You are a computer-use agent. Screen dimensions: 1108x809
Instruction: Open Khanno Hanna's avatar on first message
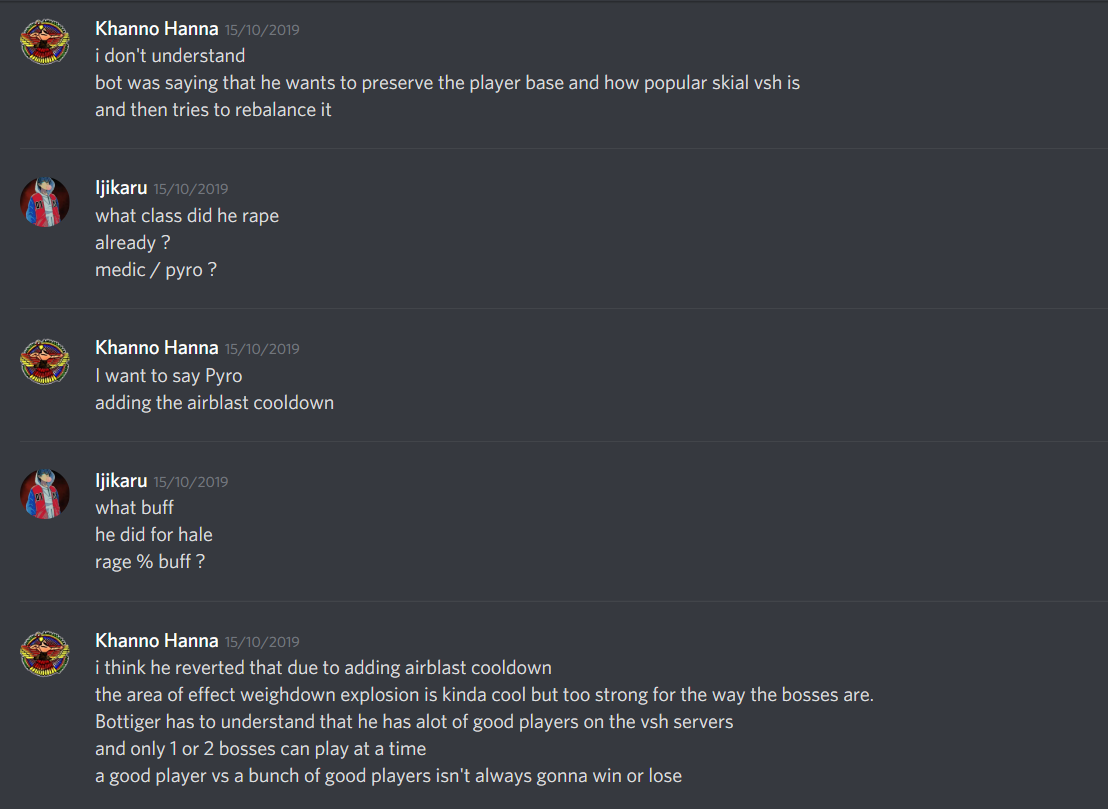(45, 42)
